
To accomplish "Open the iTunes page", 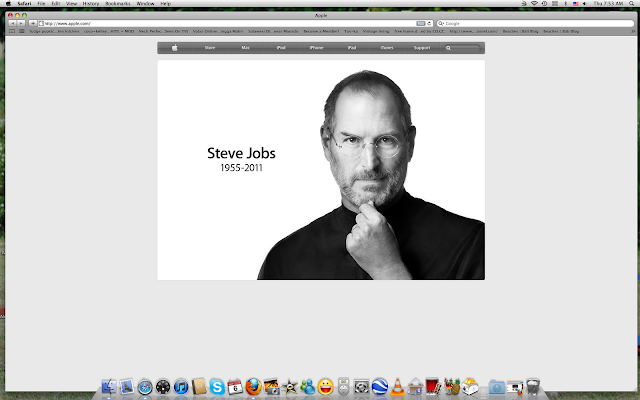I will [387, 48].
